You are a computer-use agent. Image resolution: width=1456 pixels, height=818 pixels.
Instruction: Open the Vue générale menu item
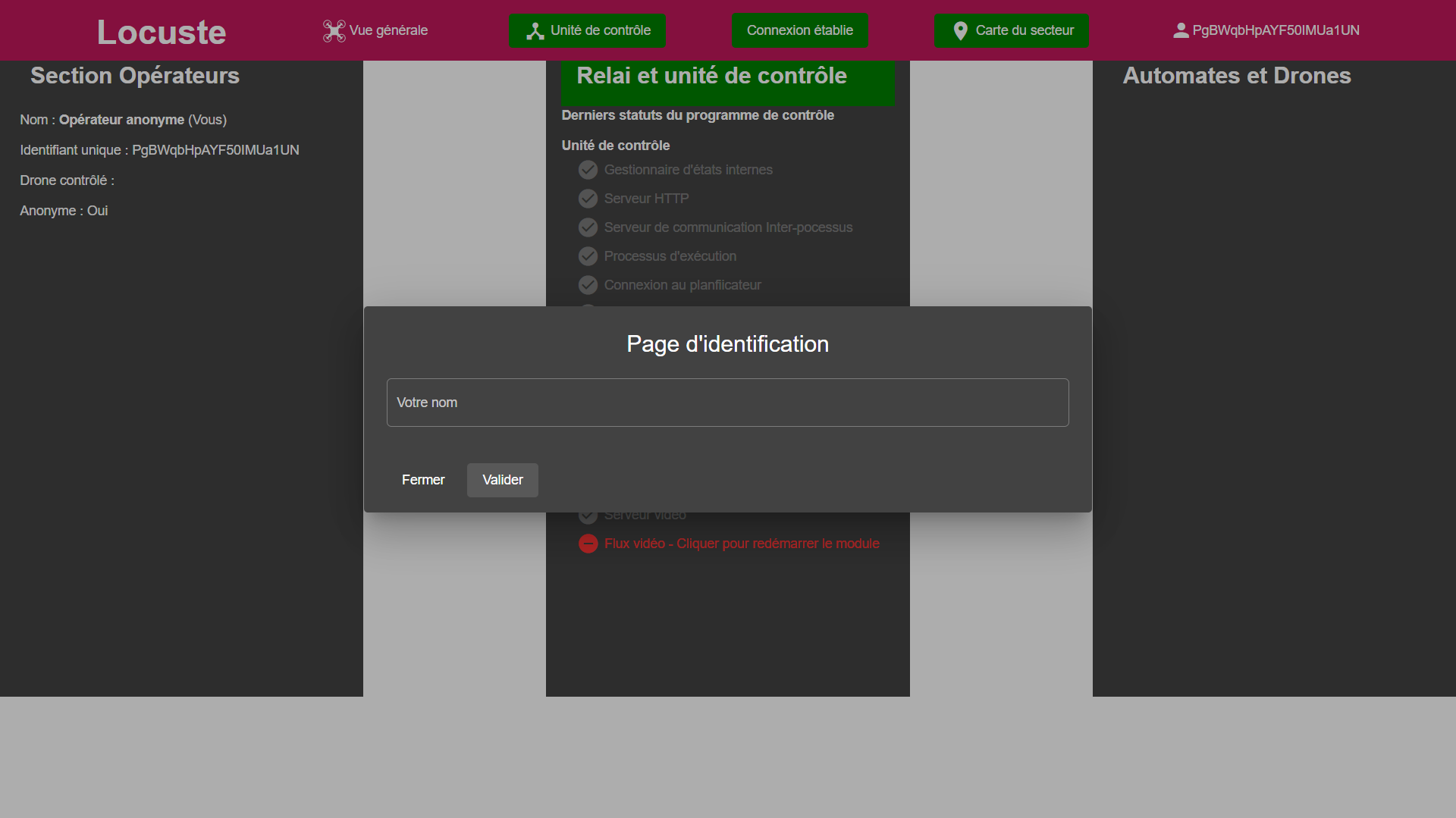375,30
